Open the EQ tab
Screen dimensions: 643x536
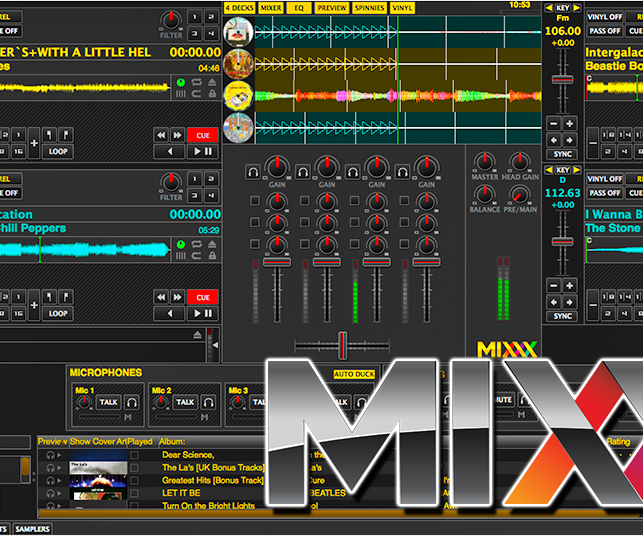point(299,8)
